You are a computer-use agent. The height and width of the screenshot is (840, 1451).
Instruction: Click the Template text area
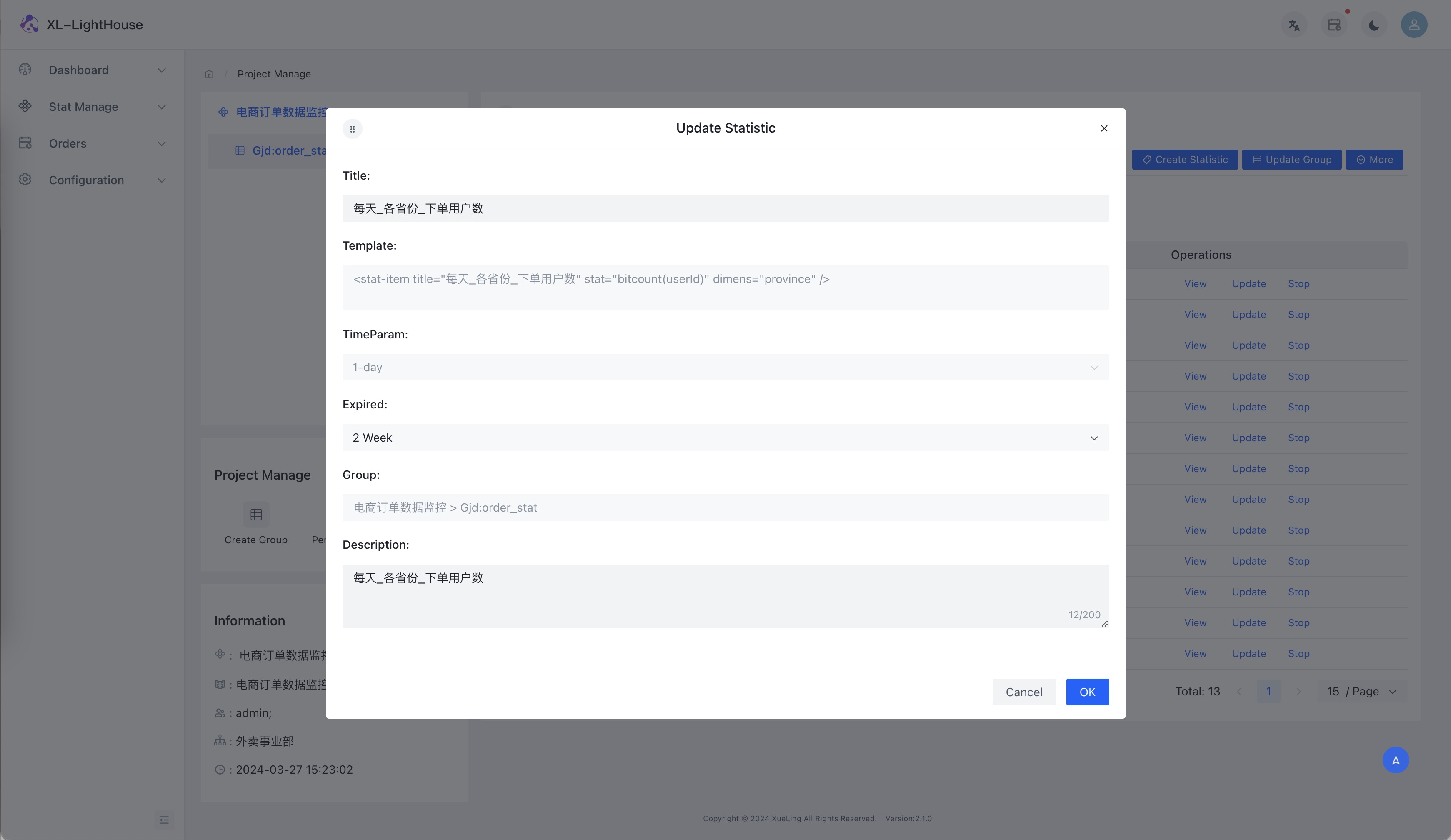[x=725, y=288]
